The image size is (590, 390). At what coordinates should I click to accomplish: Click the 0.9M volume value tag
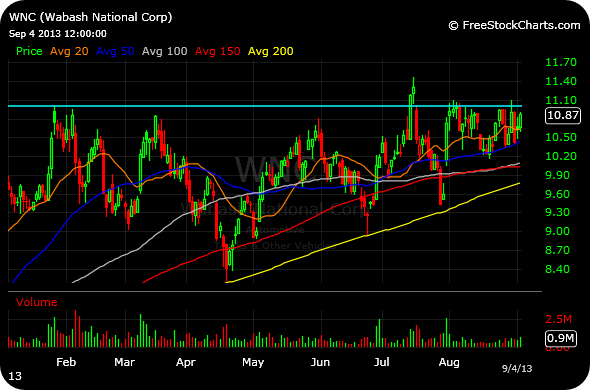(x=561, y=338)
